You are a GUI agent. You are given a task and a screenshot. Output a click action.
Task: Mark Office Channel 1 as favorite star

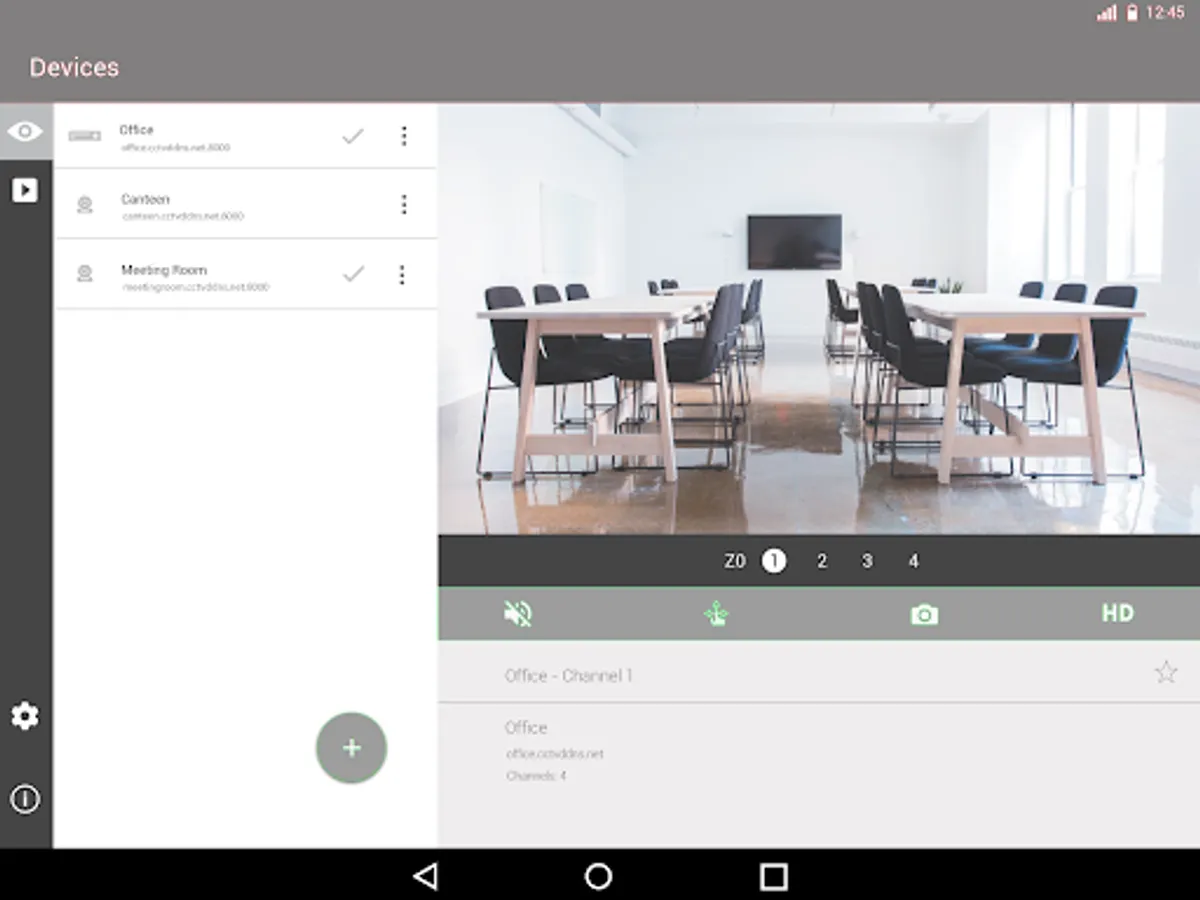pyautogui.click(x=1166, y=673)
